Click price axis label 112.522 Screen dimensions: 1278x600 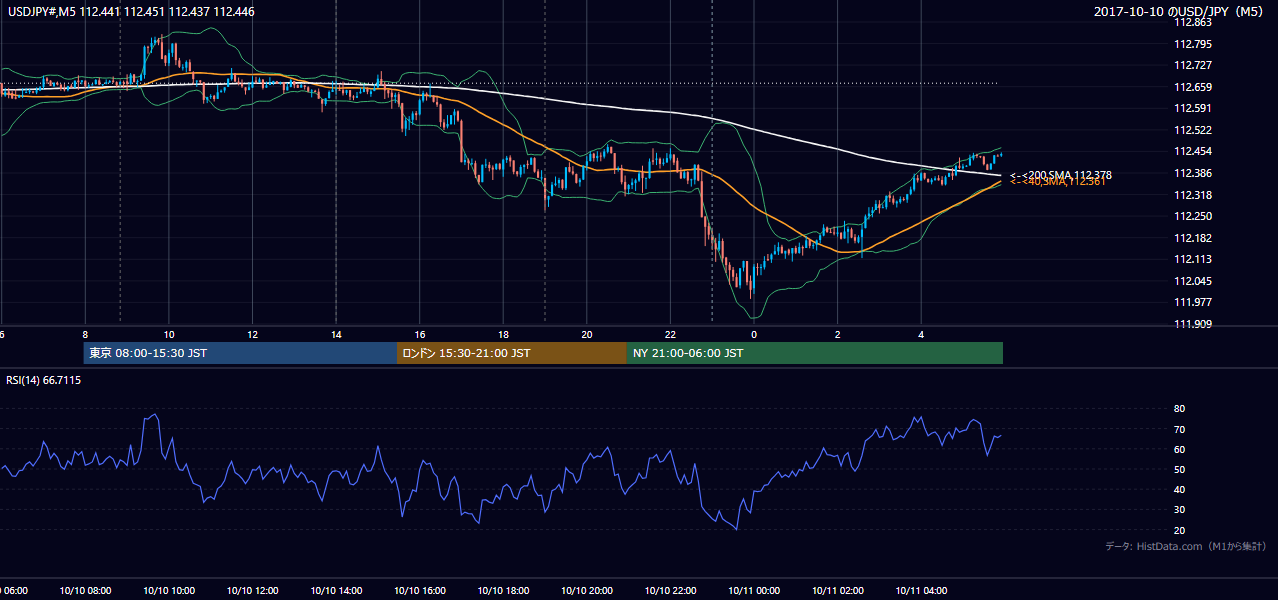[x=1192, y=130]
